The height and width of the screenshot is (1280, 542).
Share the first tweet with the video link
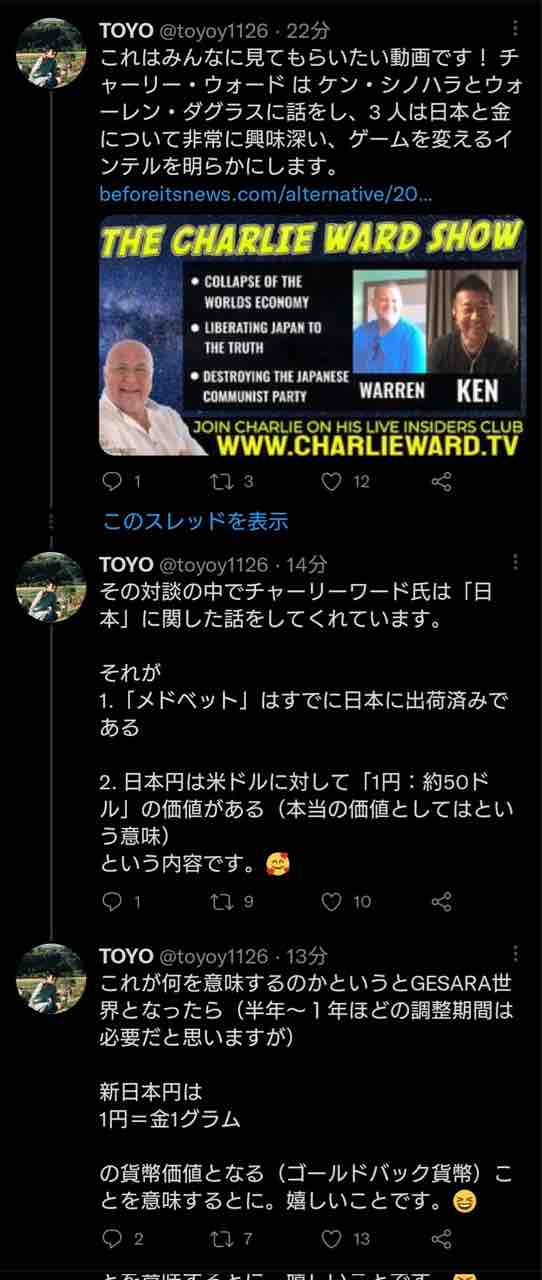[441, 482]
